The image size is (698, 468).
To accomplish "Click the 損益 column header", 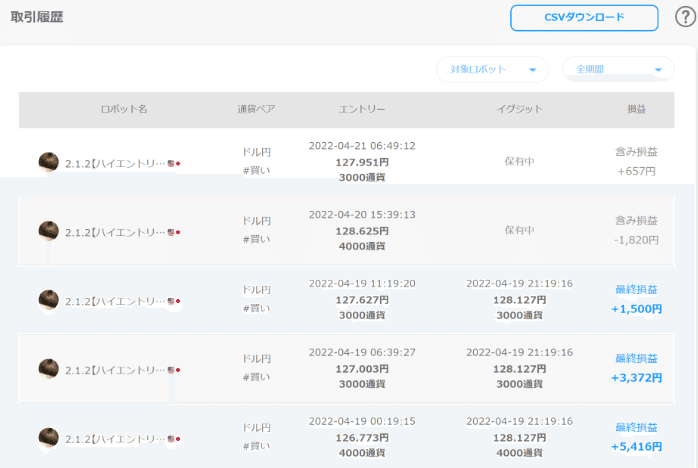I will [x=636, y=109].
